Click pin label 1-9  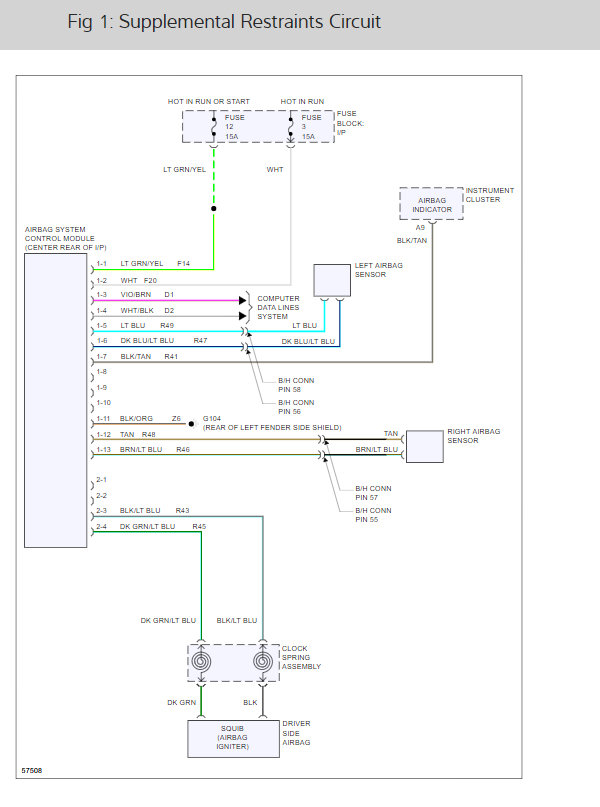click(x=101, y=388)
